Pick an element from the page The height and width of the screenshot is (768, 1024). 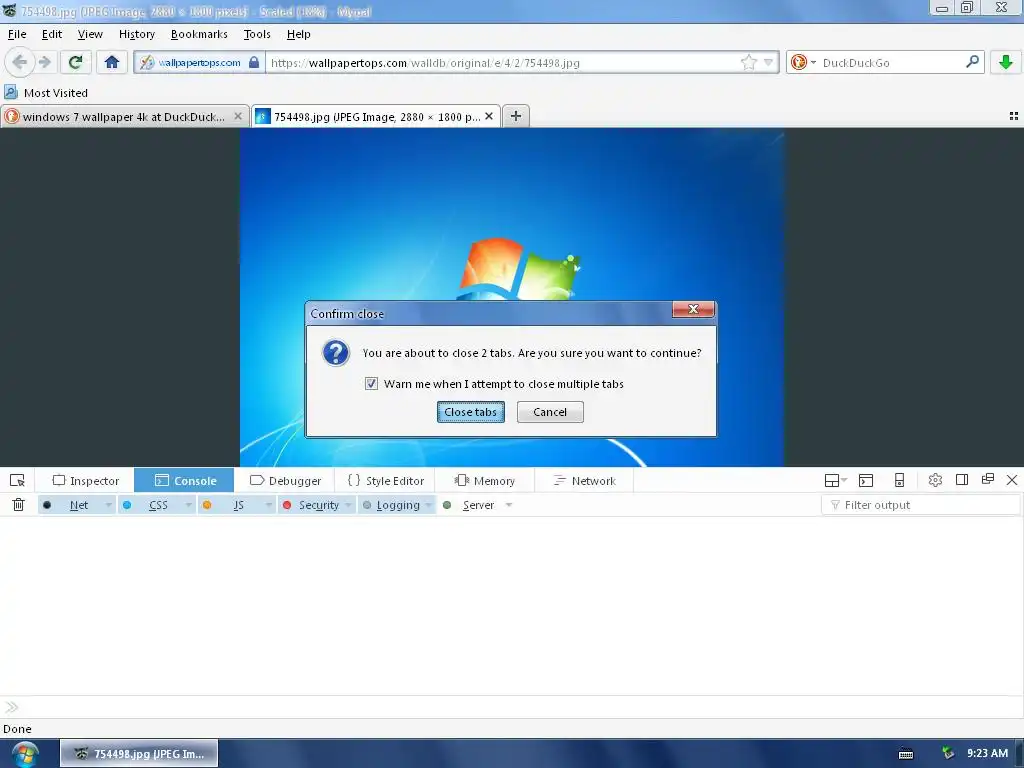[x=18, y=481]
